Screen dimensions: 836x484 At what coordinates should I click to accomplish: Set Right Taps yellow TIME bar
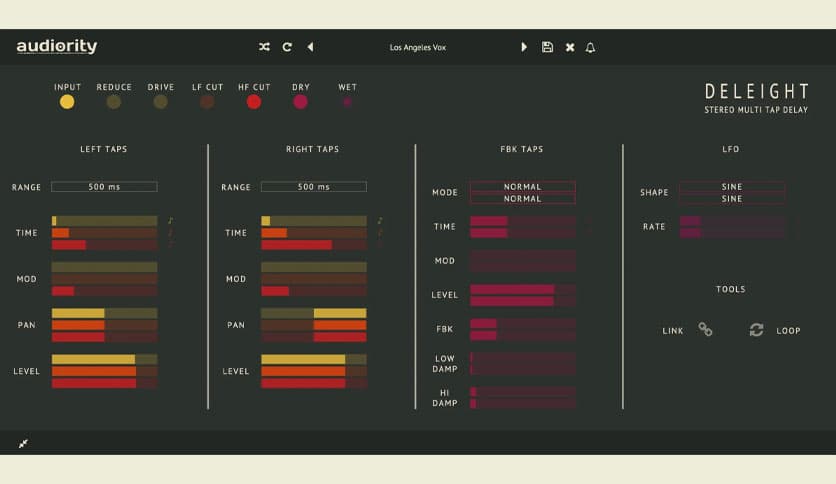pyautogui.click(x=314, y=221)
